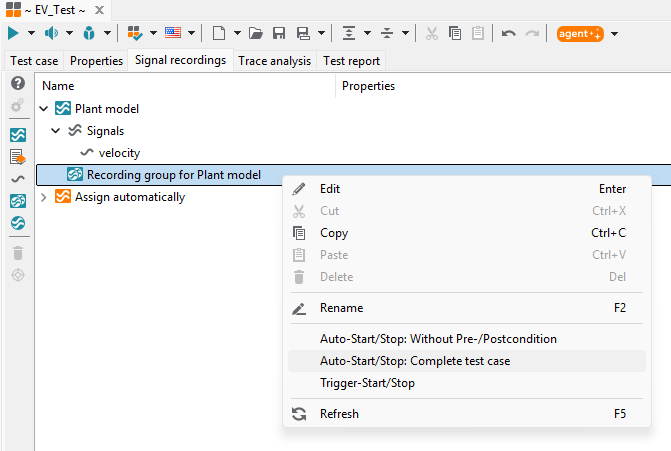Viewport: 671px width, 451px height.
Task: Click the Signals node icon
Action: click(75, 130)
